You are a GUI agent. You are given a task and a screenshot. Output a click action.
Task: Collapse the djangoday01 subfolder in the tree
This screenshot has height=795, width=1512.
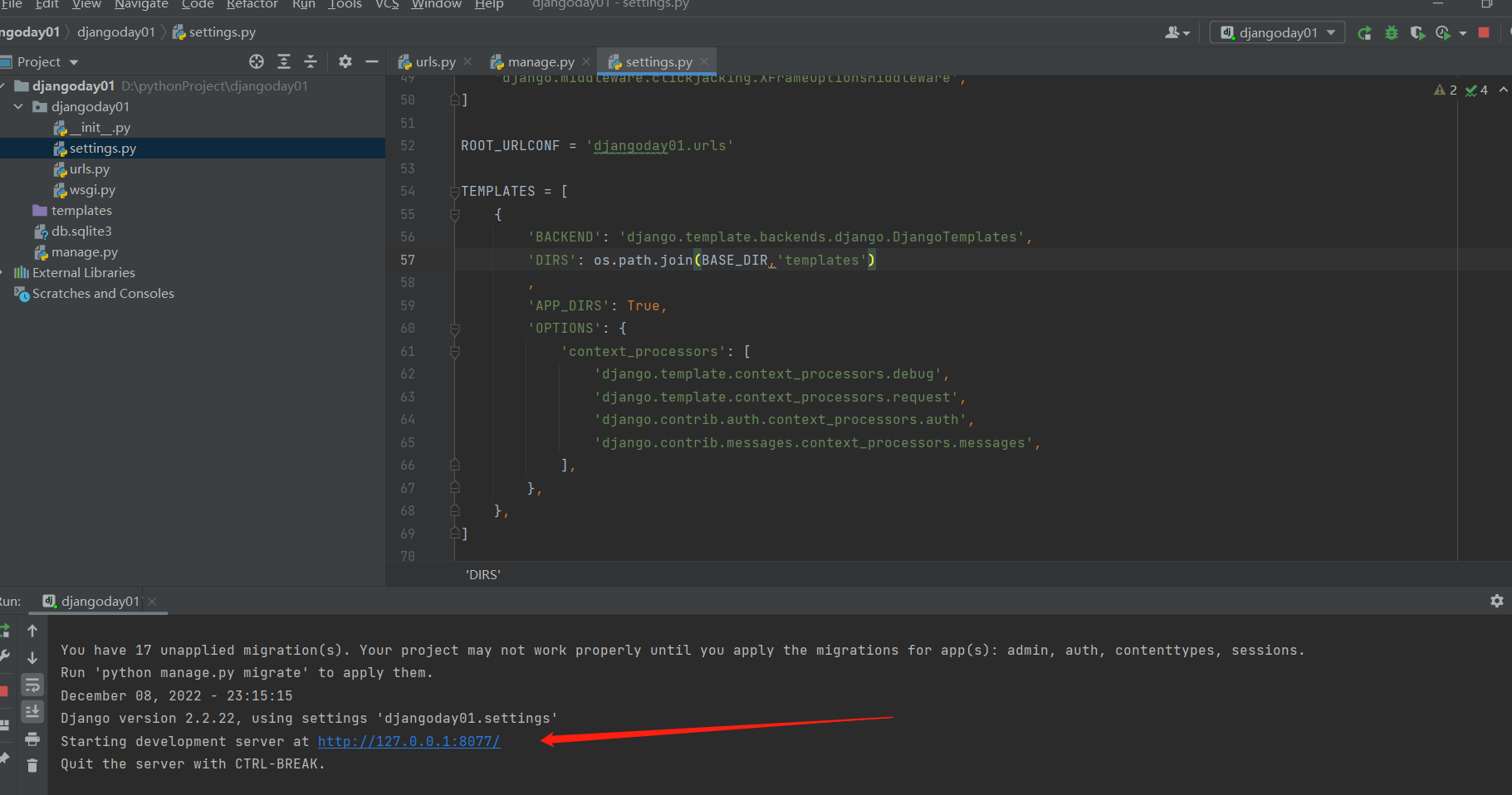tap(18, 107)
